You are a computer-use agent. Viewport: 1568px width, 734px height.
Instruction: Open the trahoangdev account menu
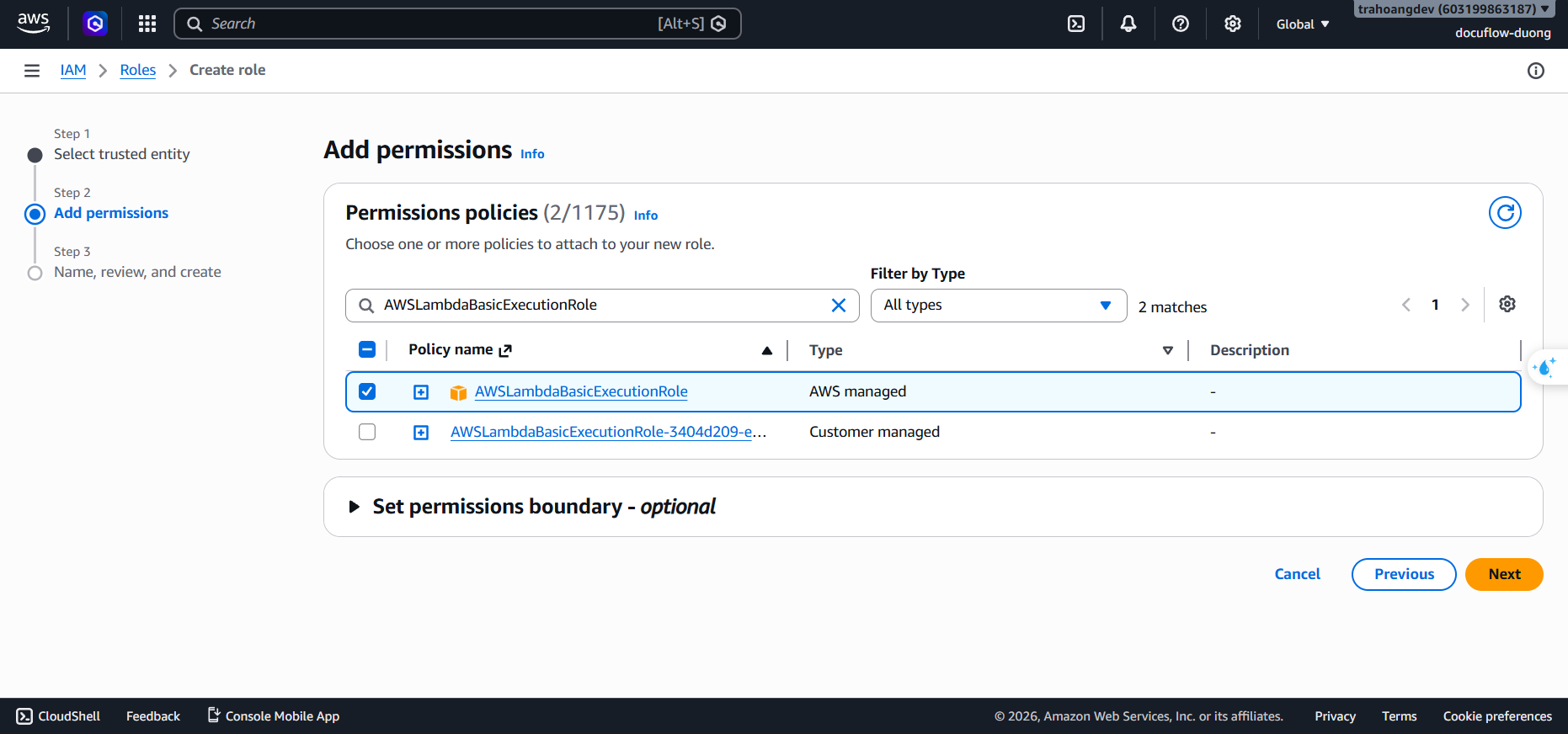(x=1453, y=9)
